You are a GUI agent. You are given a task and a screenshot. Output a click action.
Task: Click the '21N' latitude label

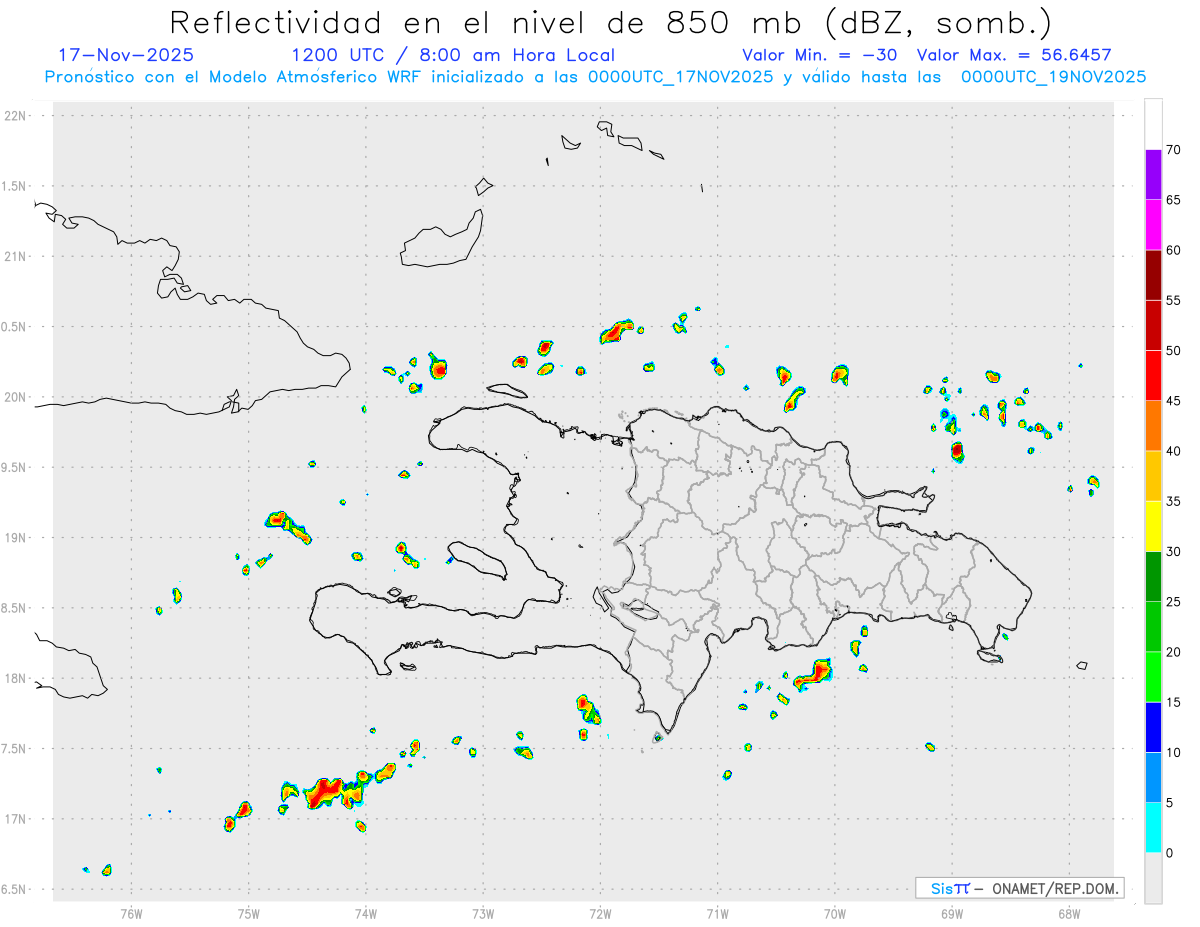point(16,257)
